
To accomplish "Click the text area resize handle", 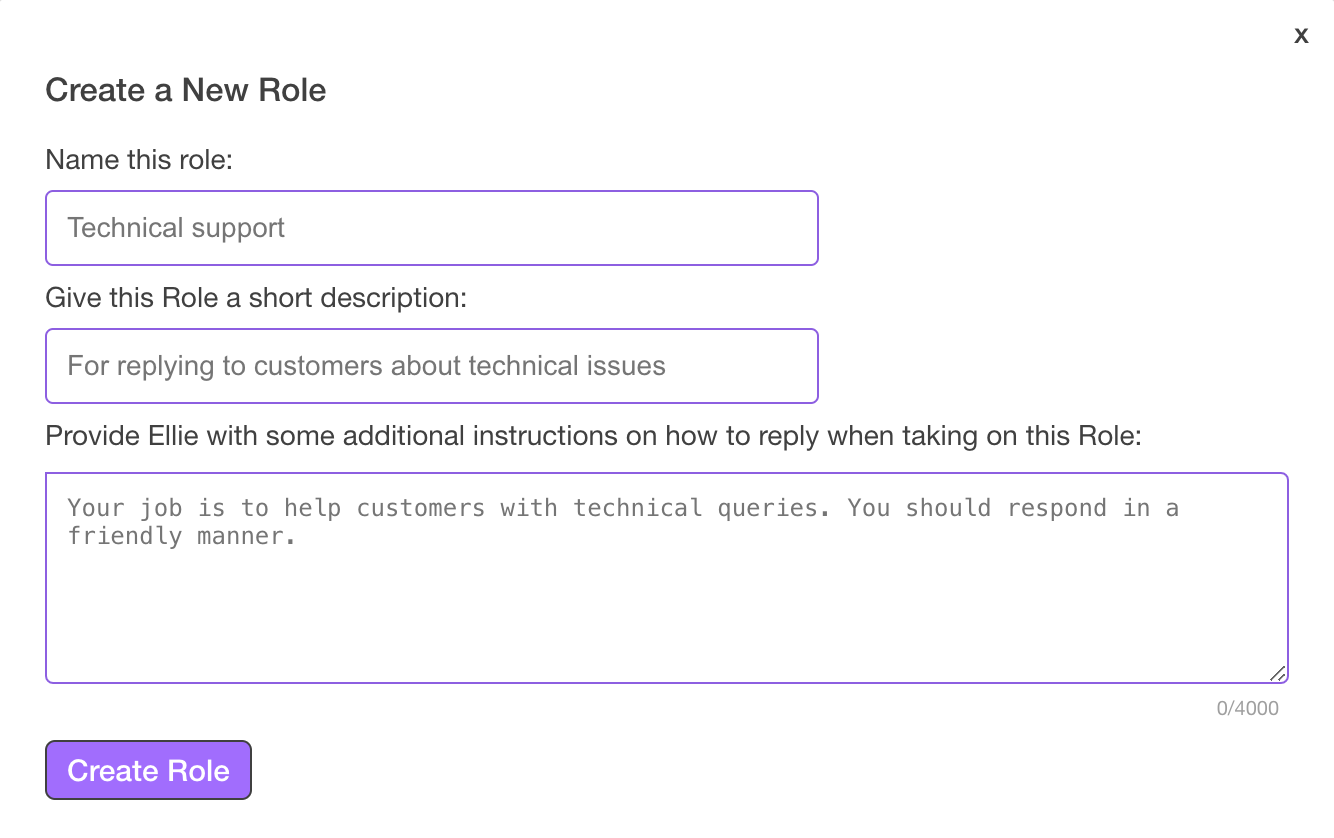I will pos(1278,674).
